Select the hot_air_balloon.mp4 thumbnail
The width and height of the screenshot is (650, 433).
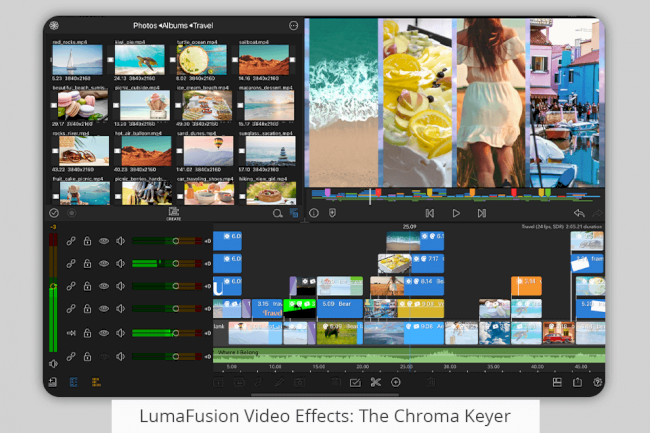point(146,151)
